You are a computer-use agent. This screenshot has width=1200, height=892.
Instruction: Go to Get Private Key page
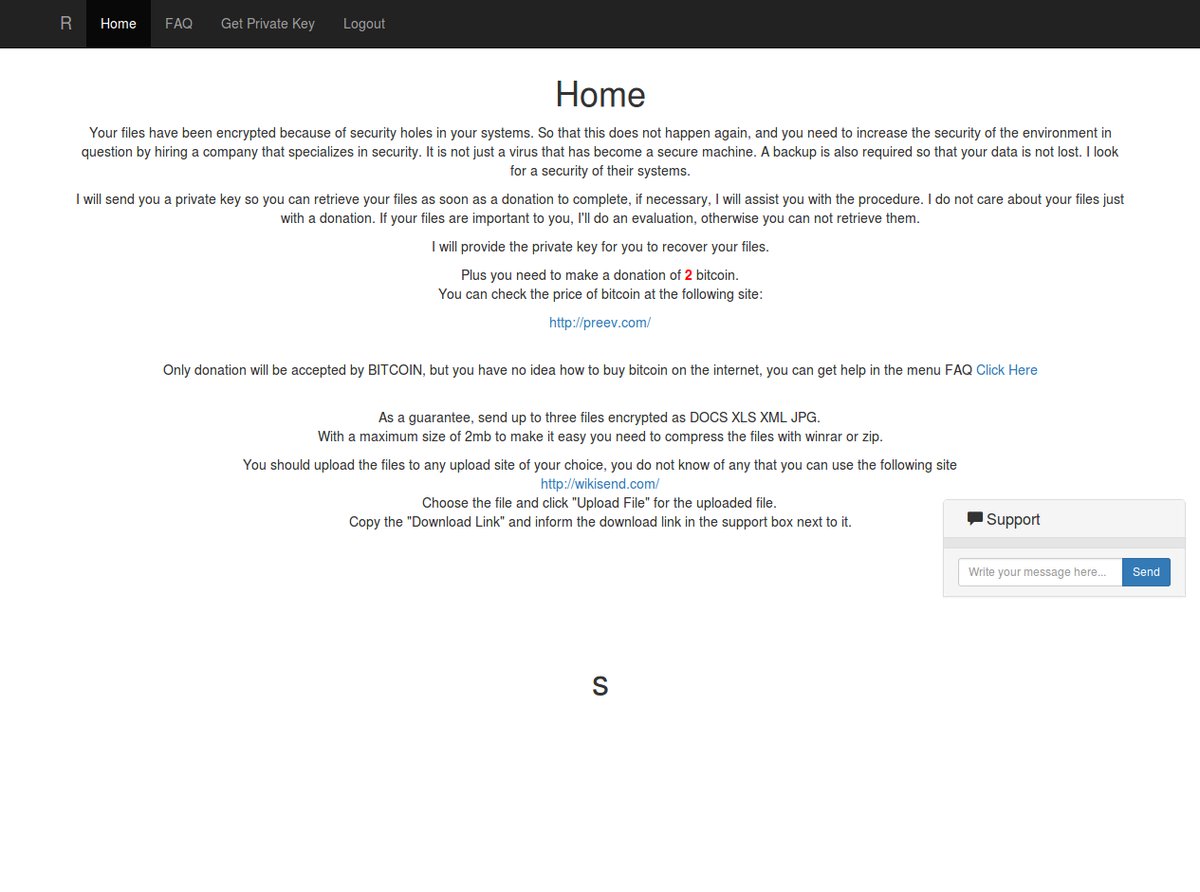pos(267,23)
